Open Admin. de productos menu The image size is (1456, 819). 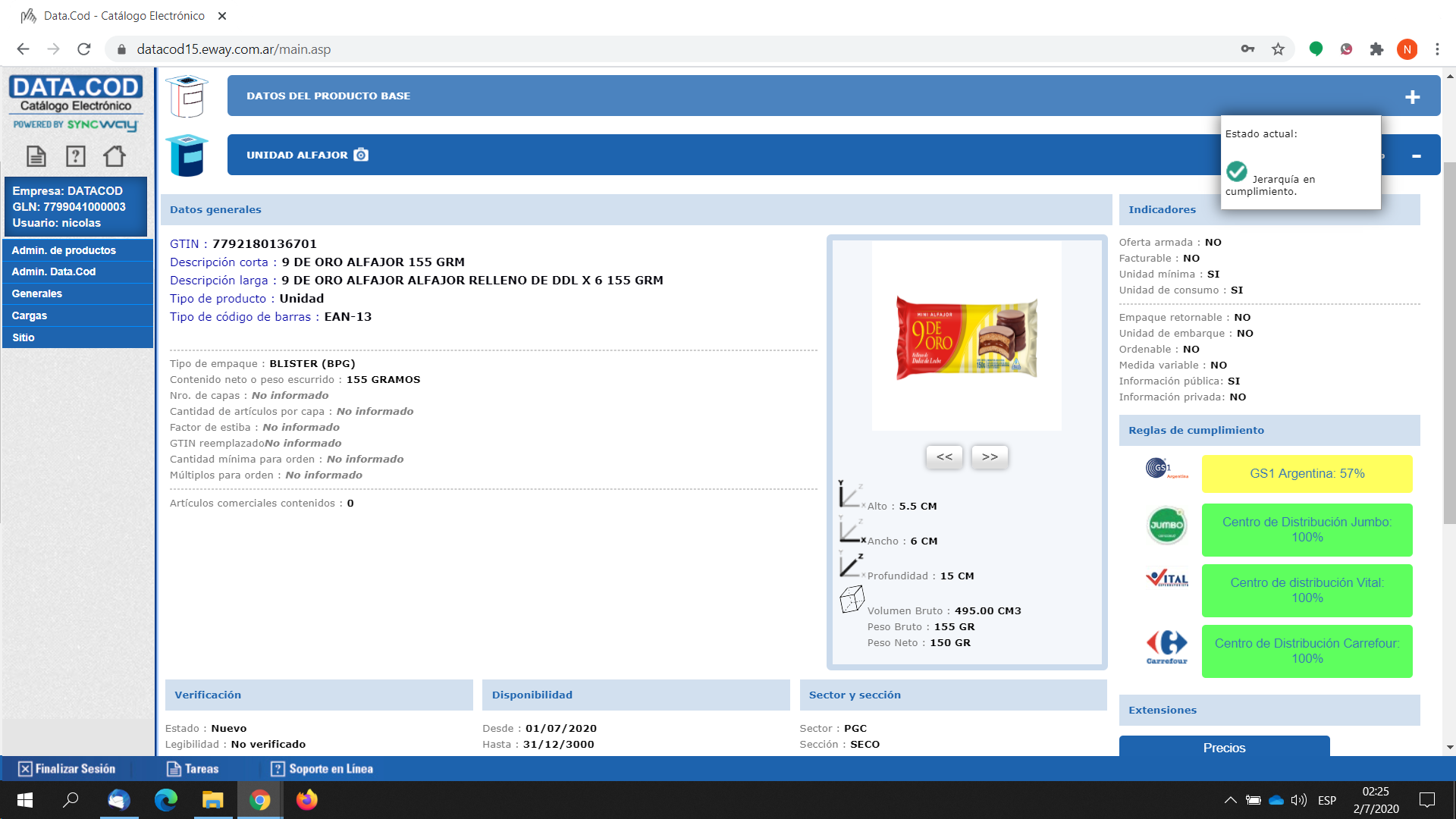[x=78, y=250]
